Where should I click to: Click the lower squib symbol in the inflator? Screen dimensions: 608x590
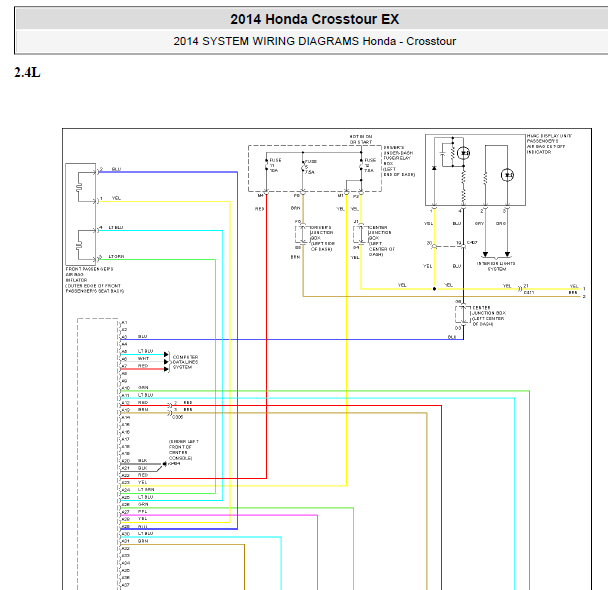pyautogui.click(x=79, y=245)
